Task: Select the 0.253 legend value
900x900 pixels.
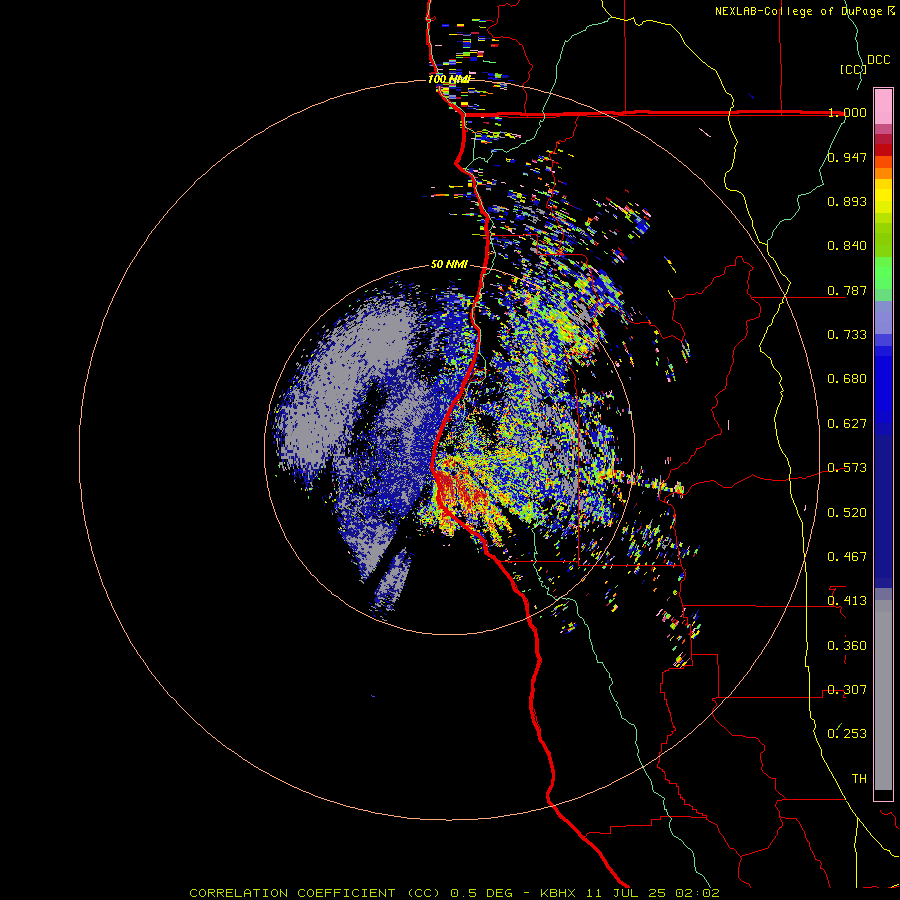Action: tap(847, 734)
